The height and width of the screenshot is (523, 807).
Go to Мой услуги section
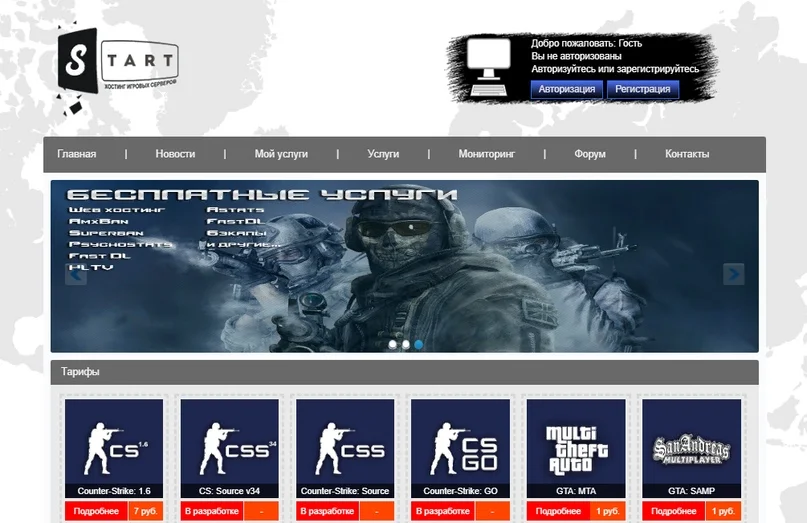281,154
